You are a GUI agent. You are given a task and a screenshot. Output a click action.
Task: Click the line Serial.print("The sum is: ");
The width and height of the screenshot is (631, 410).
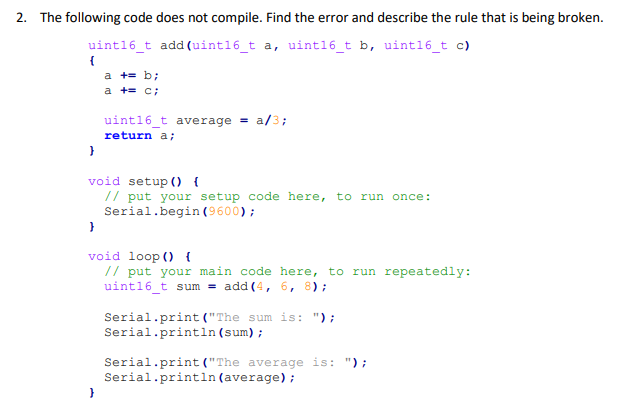[x=219, y=317]
